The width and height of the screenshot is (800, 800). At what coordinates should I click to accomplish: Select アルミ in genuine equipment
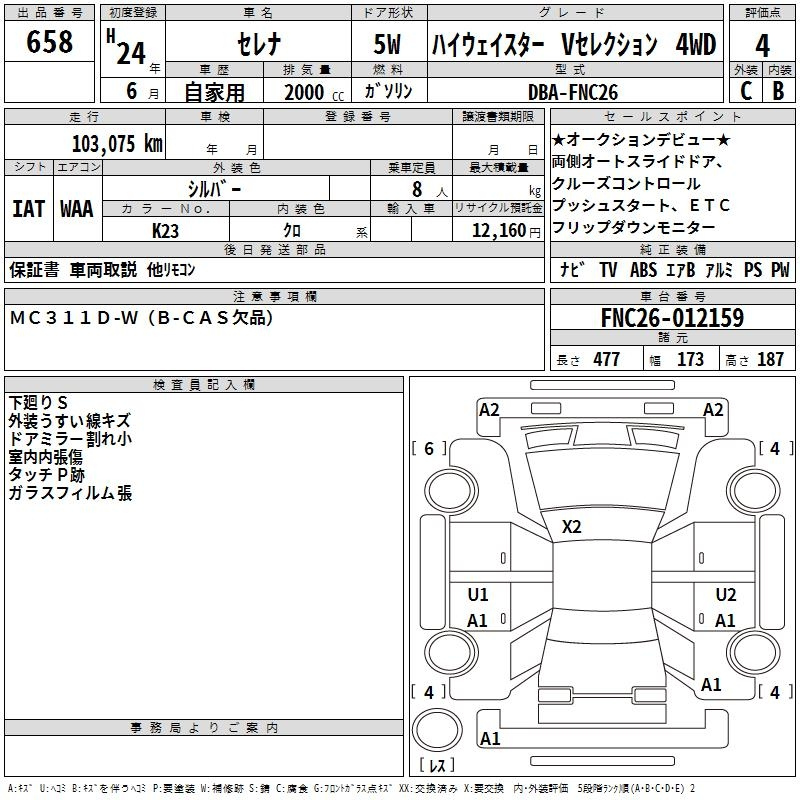click(719, 269)
